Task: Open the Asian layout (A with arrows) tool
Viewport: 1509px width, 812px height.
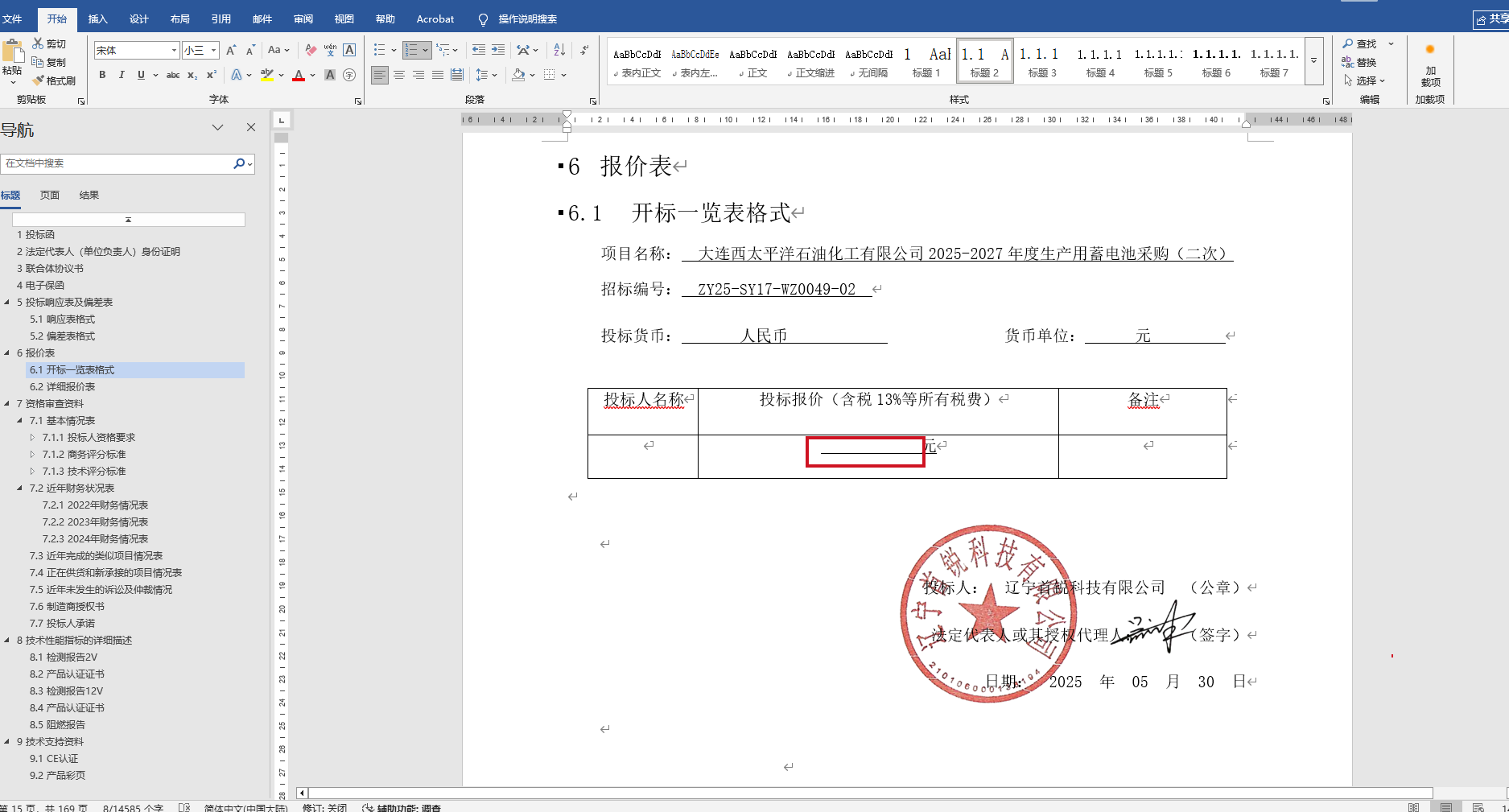Action: click(523, 51)
